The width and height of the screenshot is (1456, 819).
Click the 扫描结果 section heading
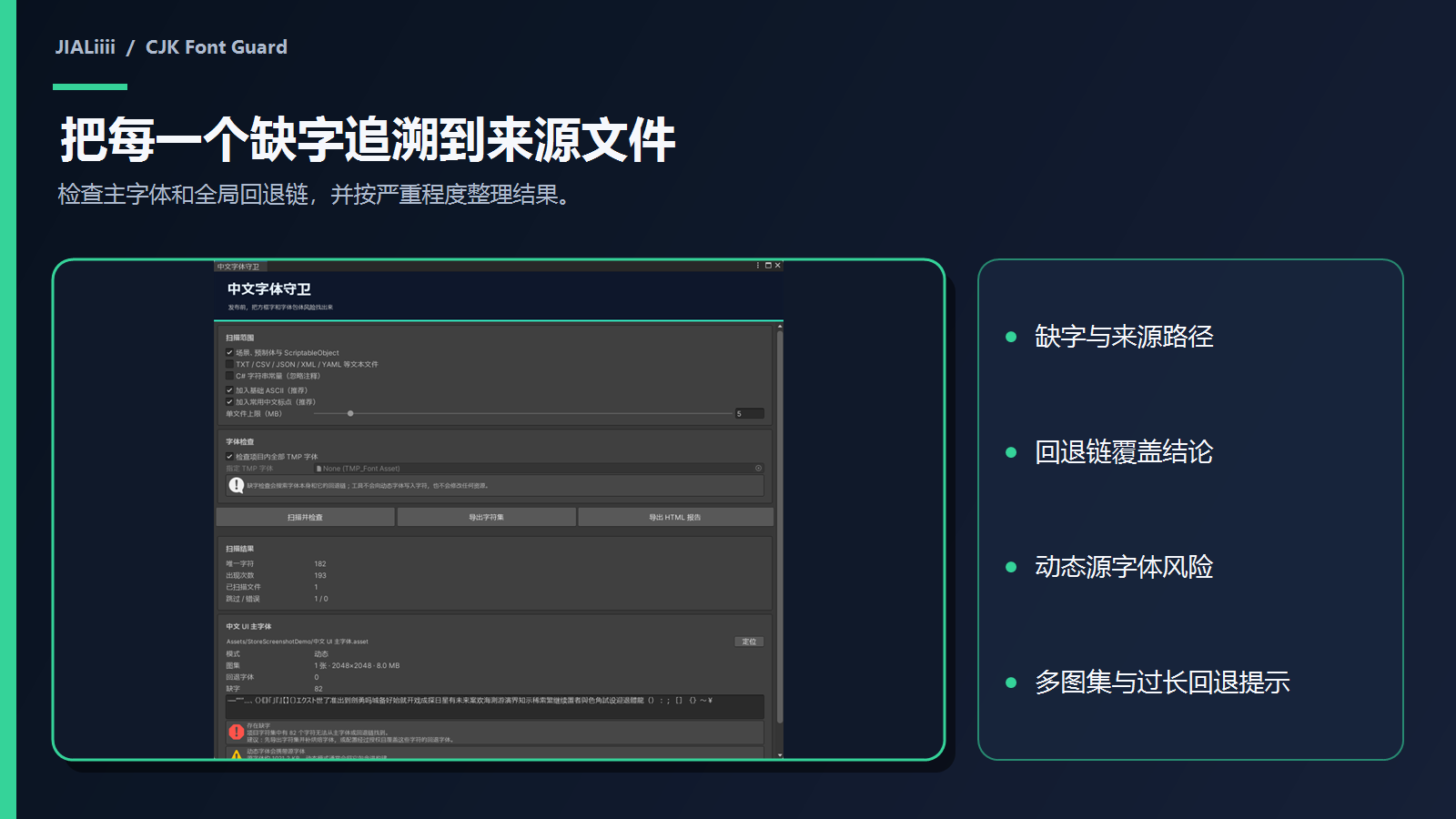pyautogui.click(x=240, y=549)
